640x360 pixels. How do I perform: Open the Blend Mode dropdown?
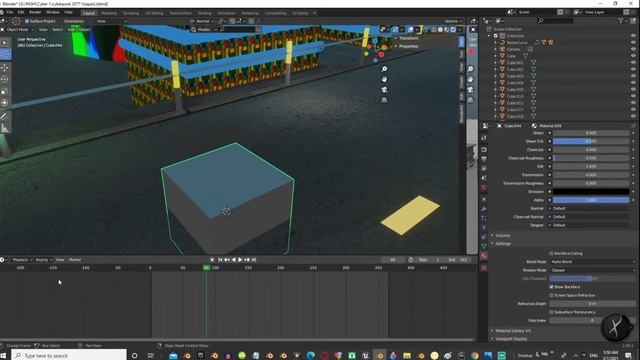click(592, 262)
